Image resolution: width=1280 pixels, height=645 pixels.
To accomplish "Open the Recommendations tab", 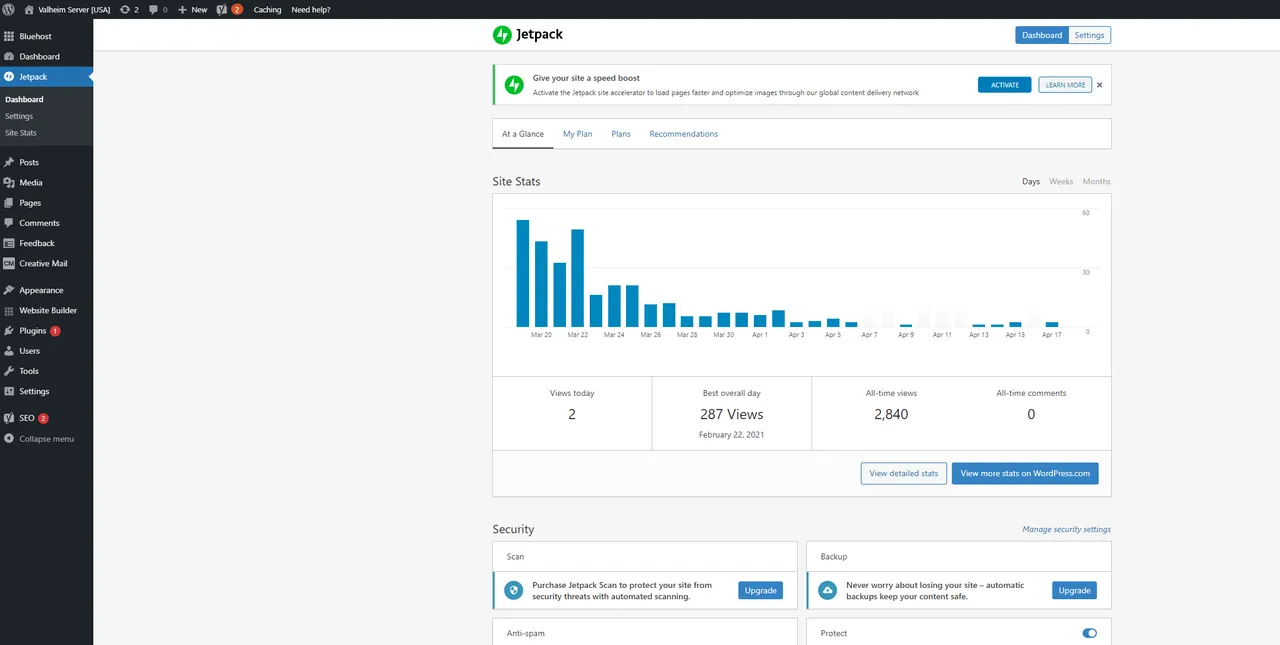I will click(684, 134).
